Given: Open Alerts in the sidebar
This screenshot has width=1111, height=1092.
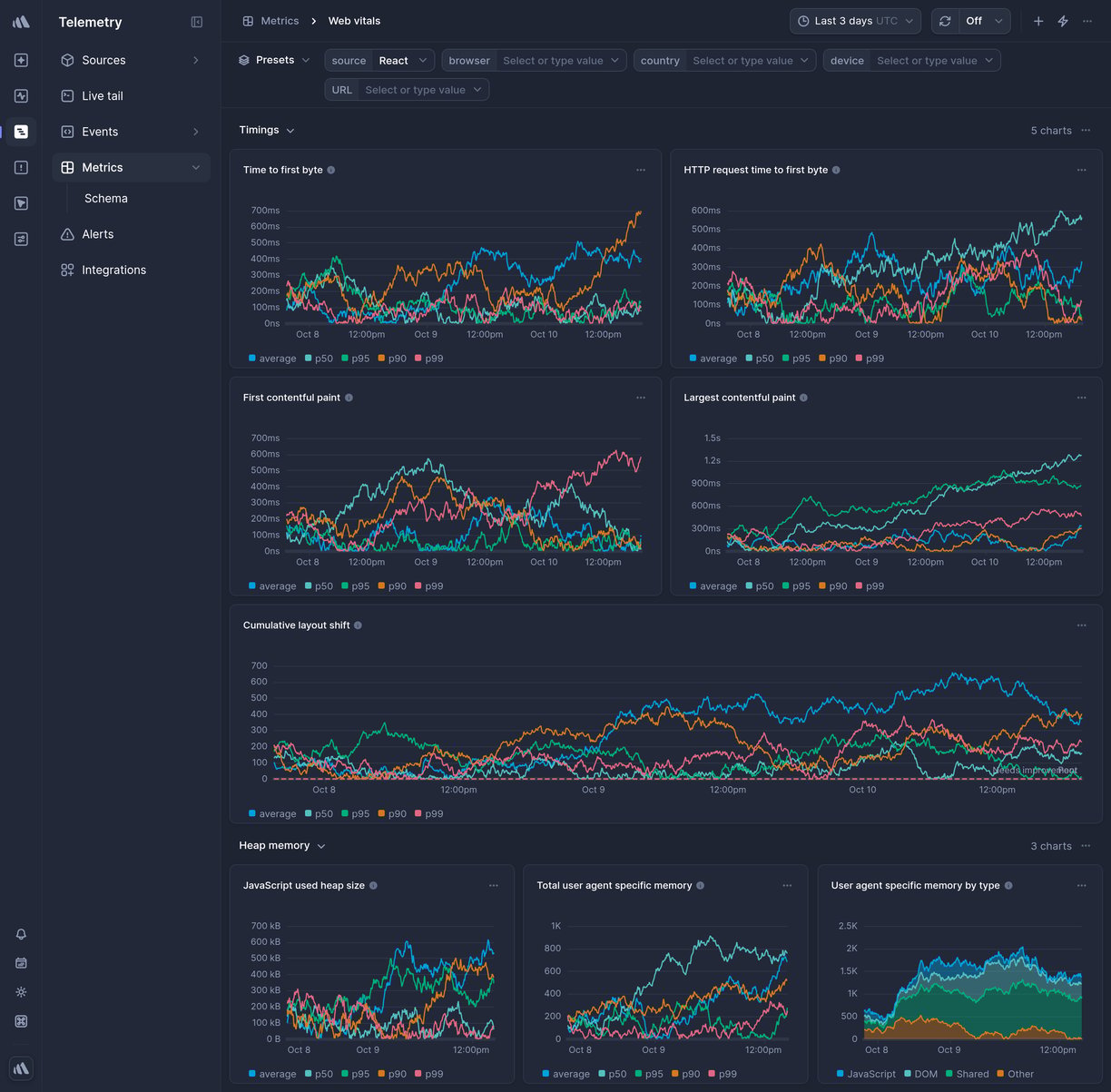Looking at the screenshot, I should point(131,234).
